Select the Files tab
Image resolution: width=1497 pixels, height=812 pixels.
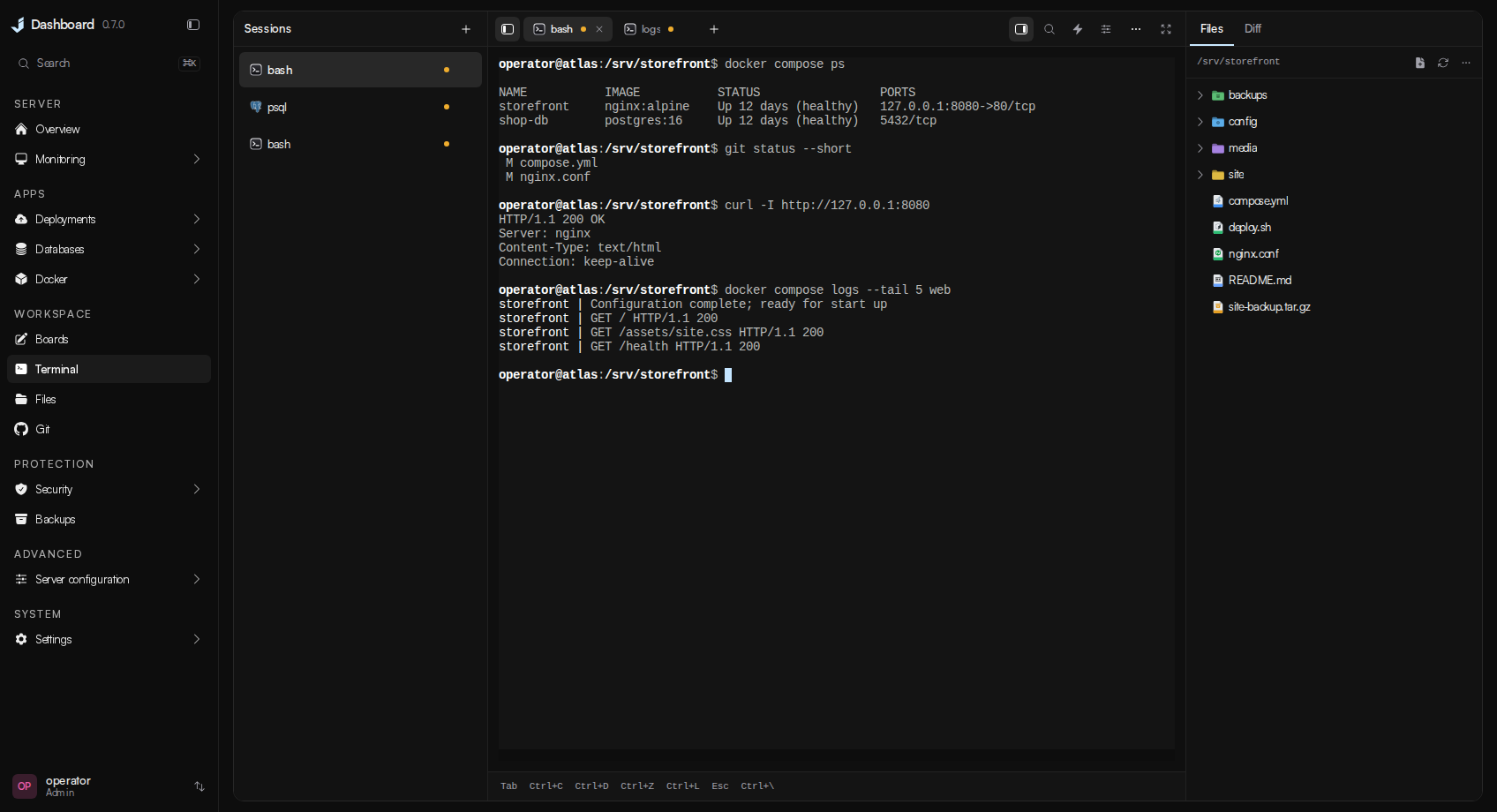pyautogui.click(x=1212, y=29)
